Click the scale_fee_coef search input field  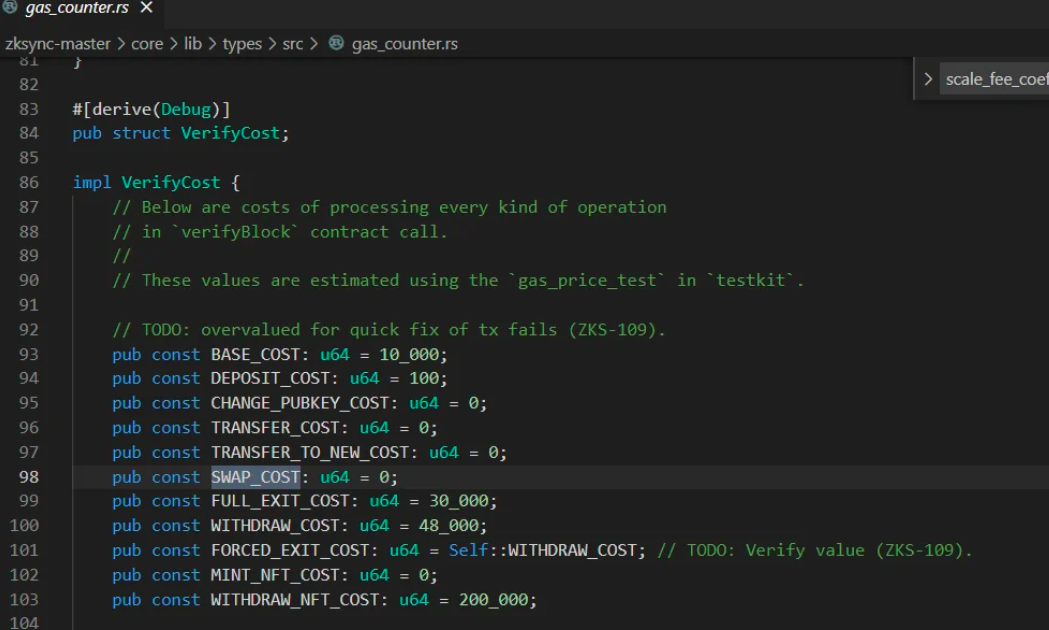[x=994, y=79]
